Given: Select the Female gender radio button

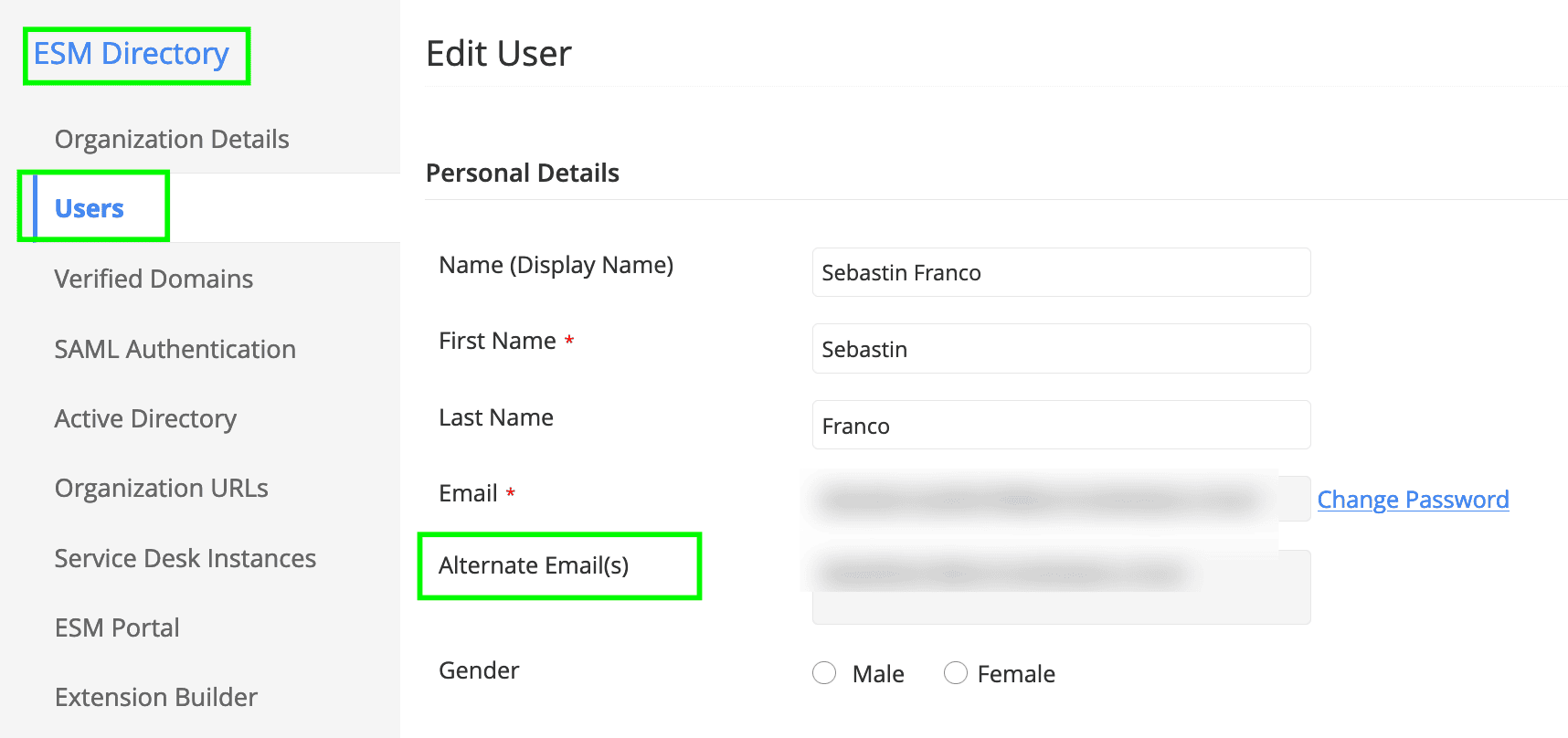Looking at the screenshot, I should point(956,673).
